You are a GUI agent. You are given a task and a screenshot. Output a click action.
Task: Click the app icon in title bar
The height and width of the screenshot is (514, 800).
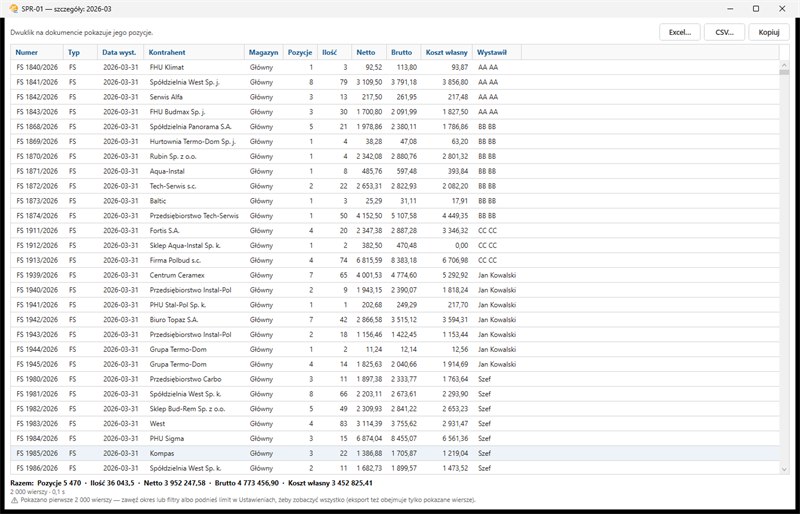point(14,9)
